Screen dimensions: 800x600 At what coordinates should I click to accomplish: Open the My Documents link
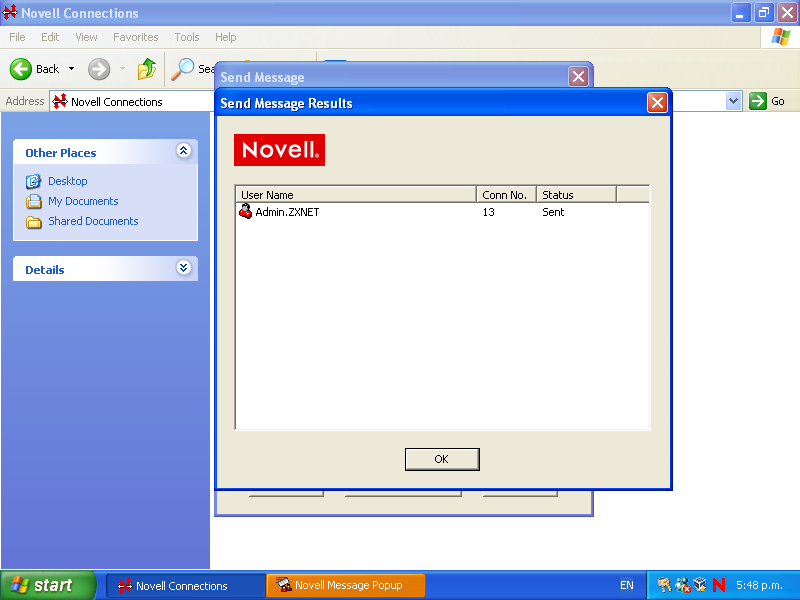click(x=83, y=201)
